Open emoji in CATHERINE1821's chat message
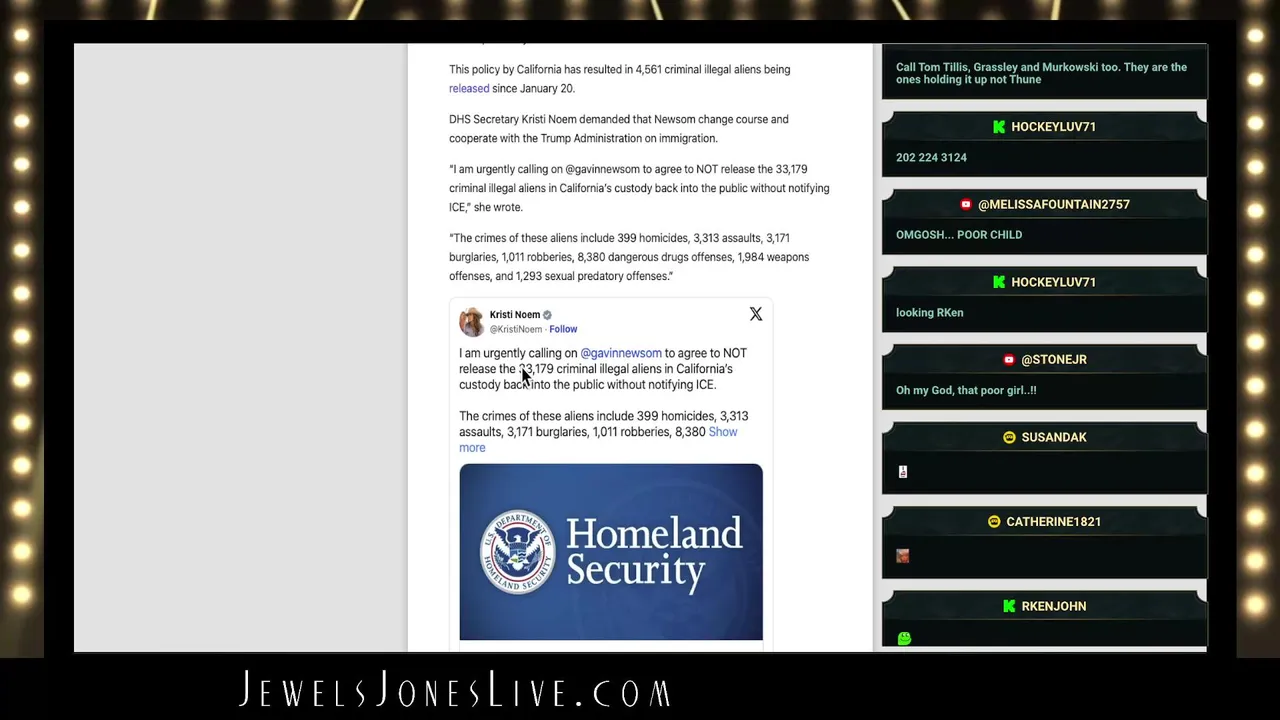This screenshot has width=1280, height=720. [903, 556]
